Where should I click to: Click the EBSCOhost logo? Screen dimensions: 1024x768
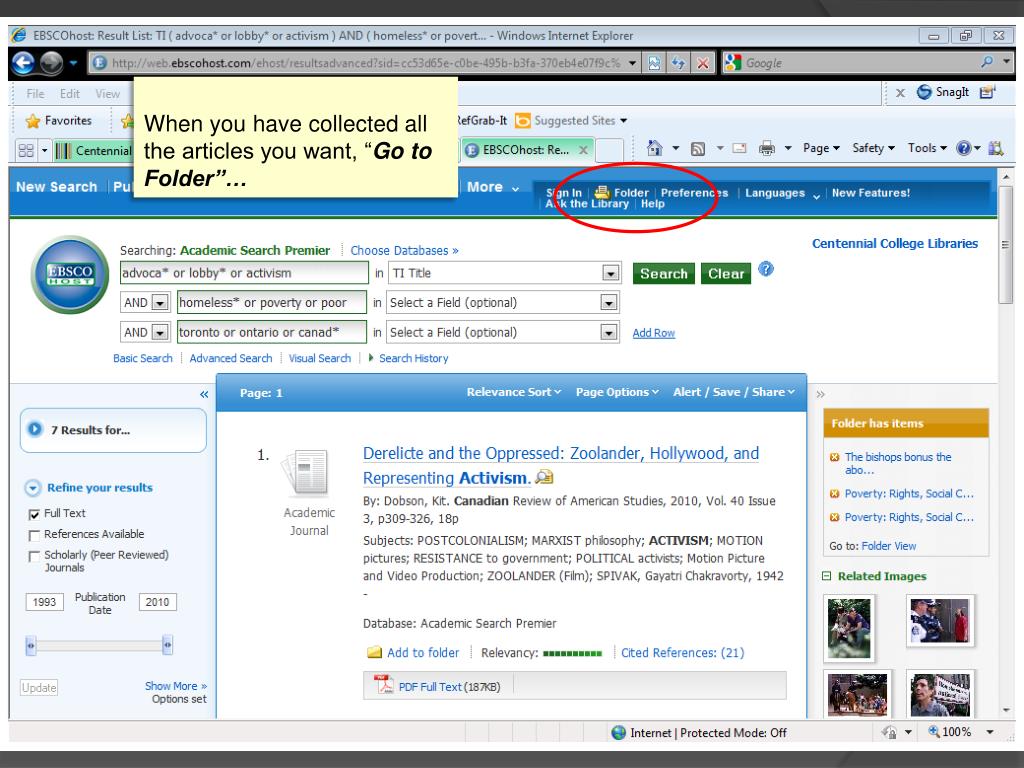(70, 274)
